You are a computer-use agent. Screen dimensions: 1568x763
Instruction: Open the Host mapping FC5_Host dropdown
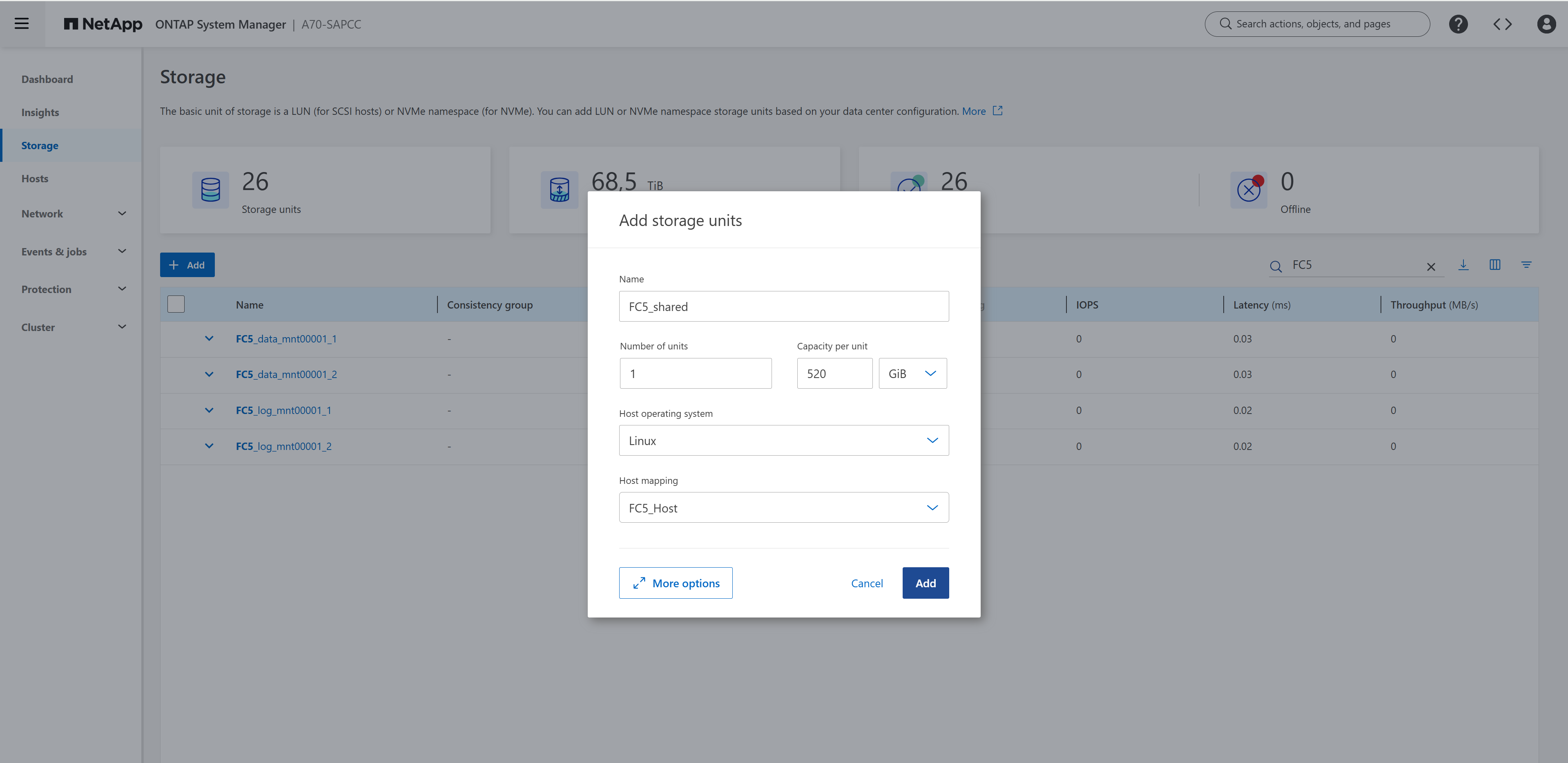(783, 508)
